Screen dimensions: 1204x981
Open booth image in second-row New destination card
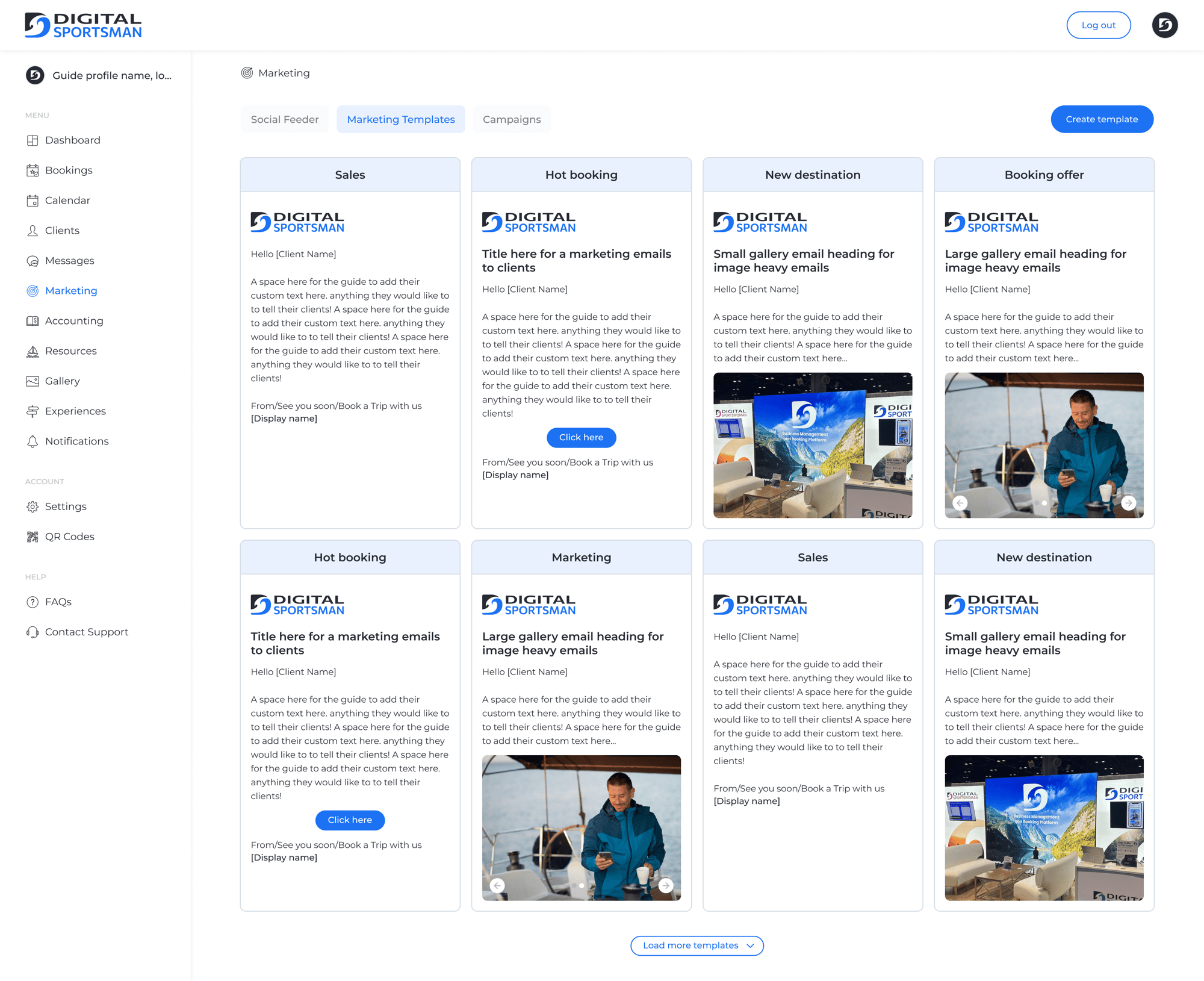tap(1044, 827)
